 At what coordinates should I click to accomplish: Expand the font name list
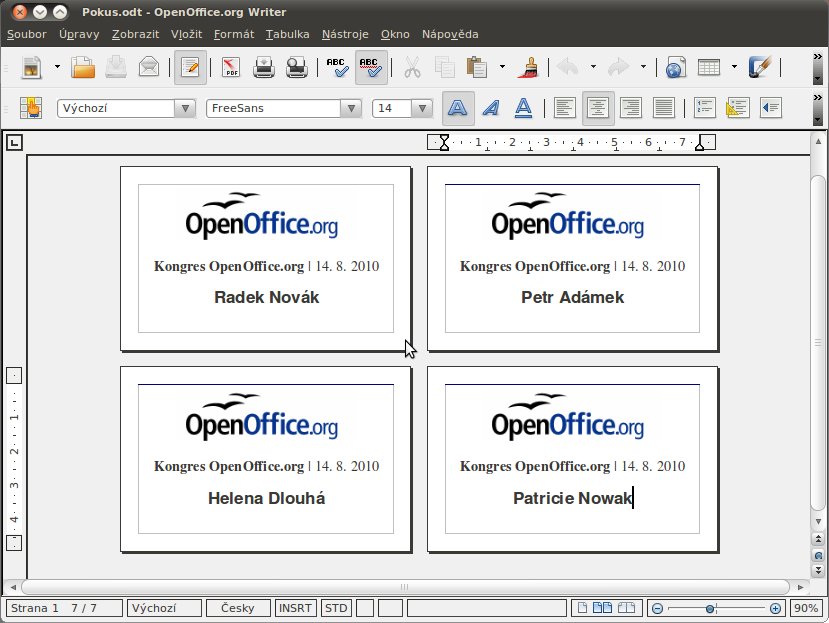pyautogui.click(x=351, y=108)
